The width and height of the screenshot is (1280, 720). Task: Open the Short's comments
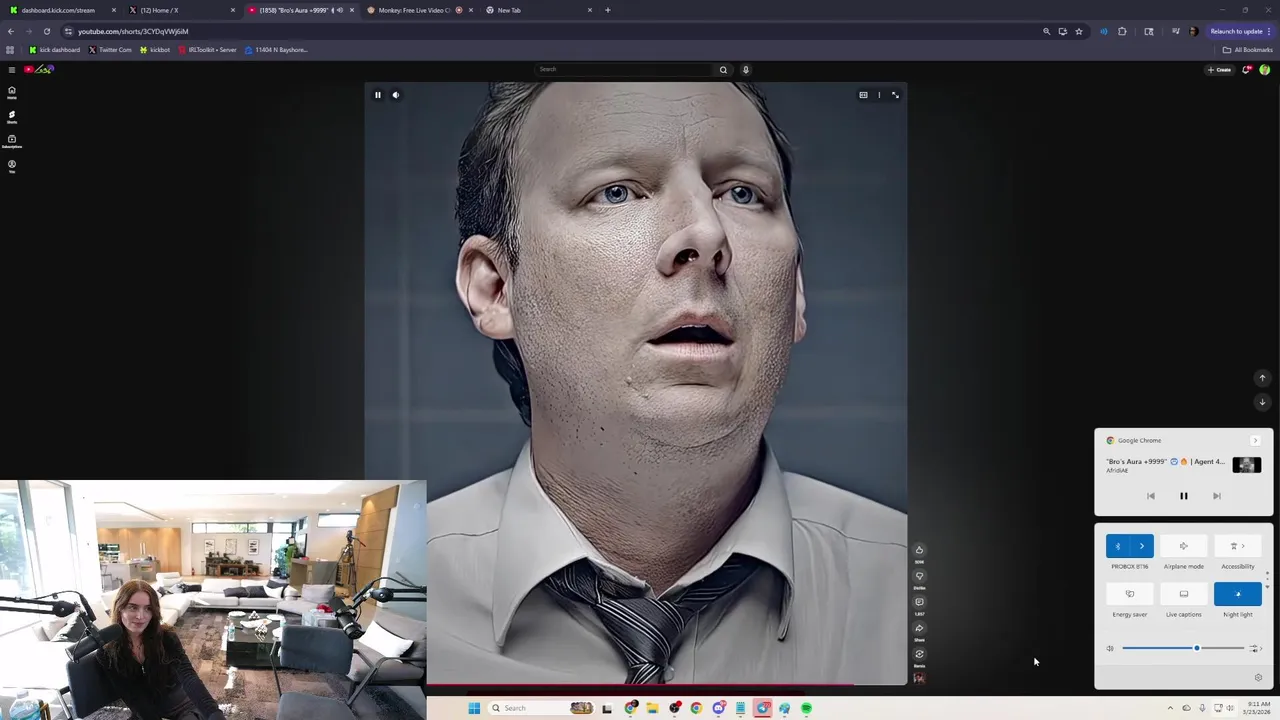click(x=919, y=602)
